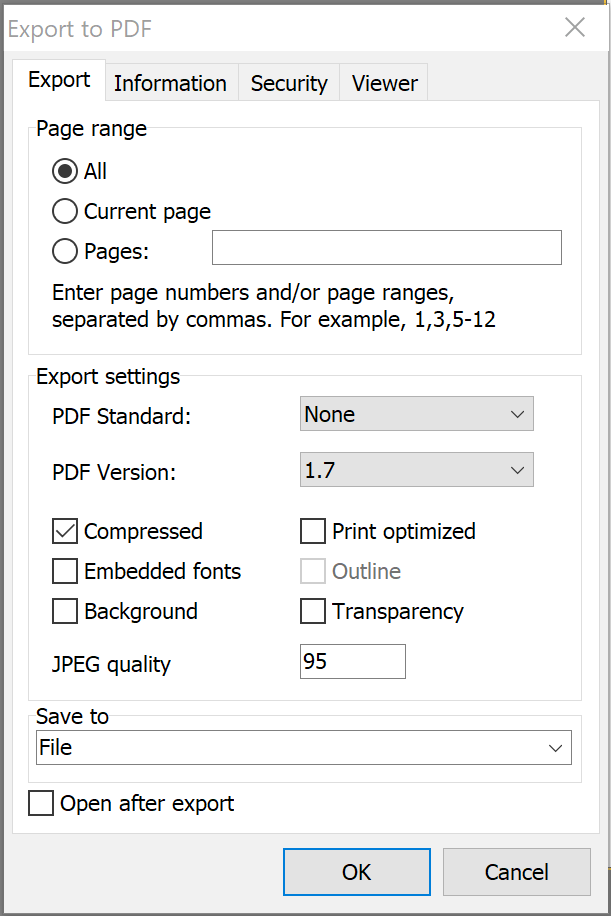Open the Security tab
Viewport: 611px width, 916px height.
[289, 84]
